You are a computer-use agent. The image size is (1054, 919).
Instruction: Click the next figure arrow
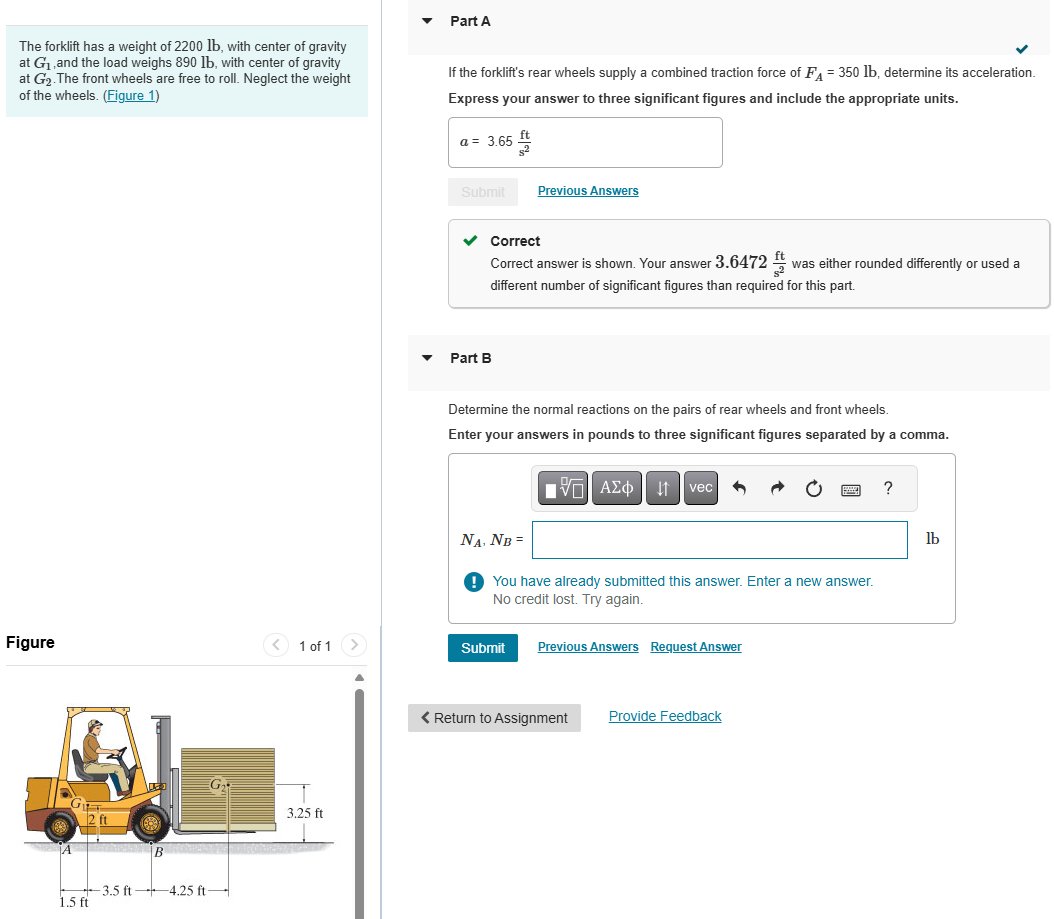point(353,645)
